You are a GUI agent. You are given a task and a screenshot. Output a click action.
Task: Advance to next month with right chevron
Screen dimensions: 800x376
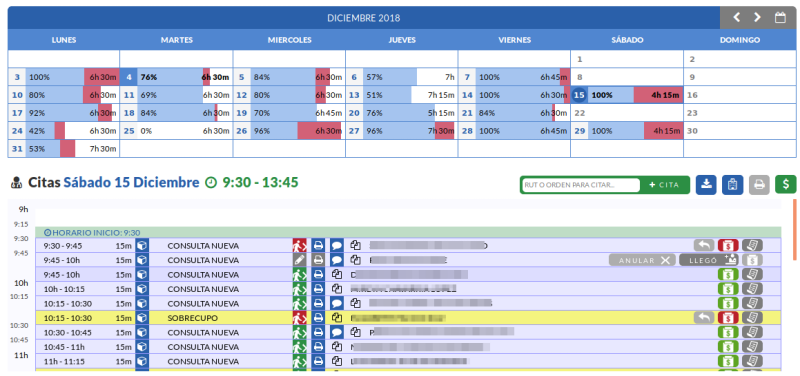[758, 18]
